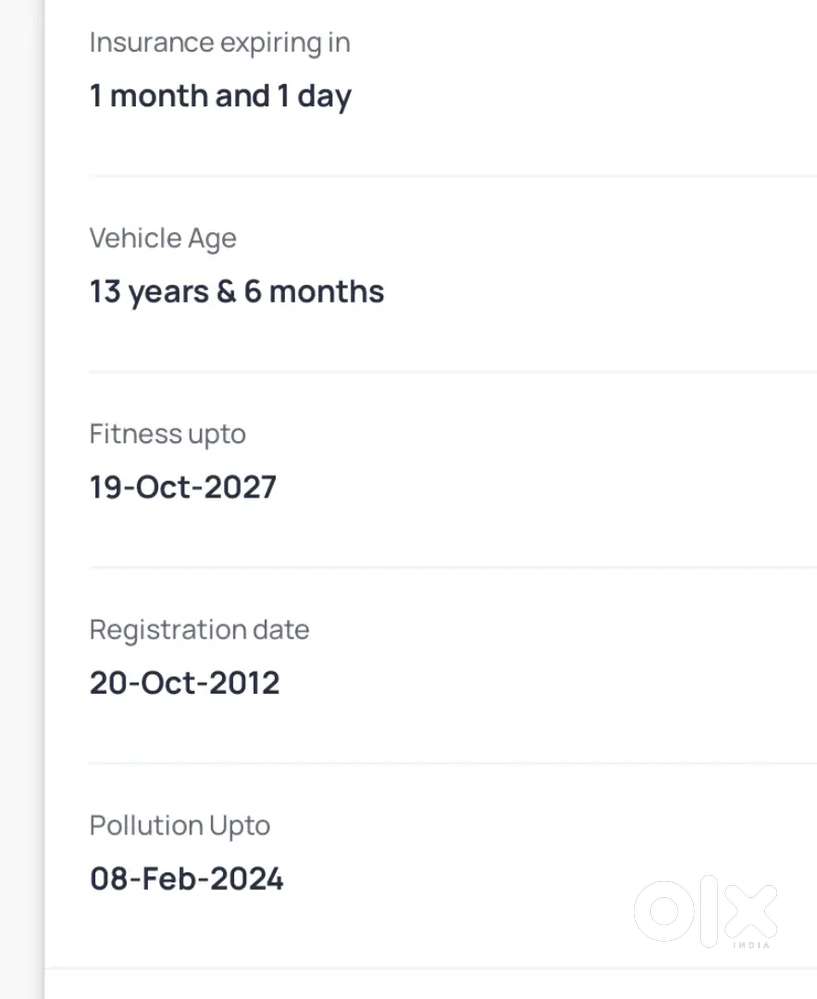Select the "1 month and 1 day" value

(220, 96)
